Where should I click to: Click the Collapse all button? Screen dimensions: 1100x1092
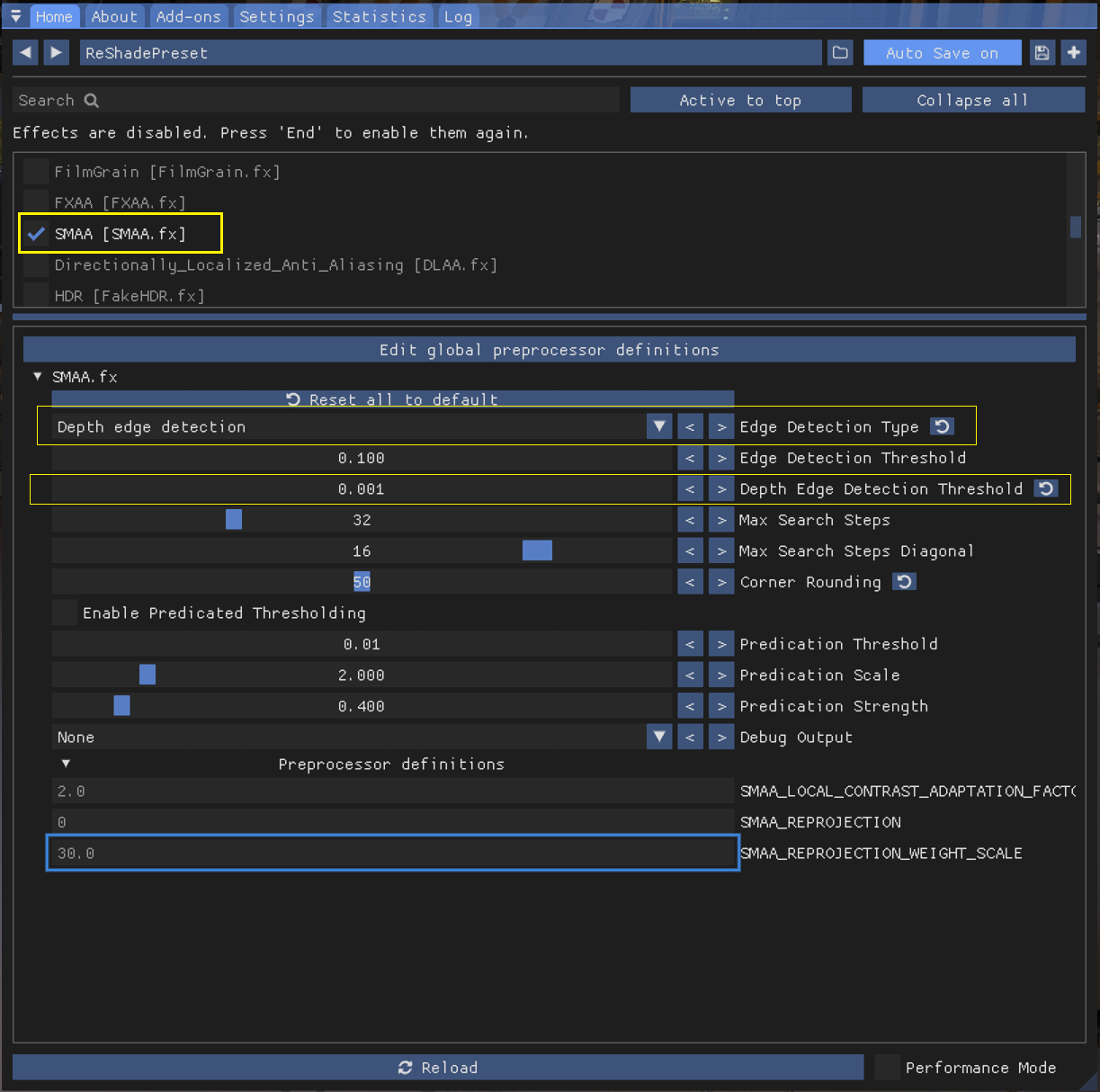point(972,100)
